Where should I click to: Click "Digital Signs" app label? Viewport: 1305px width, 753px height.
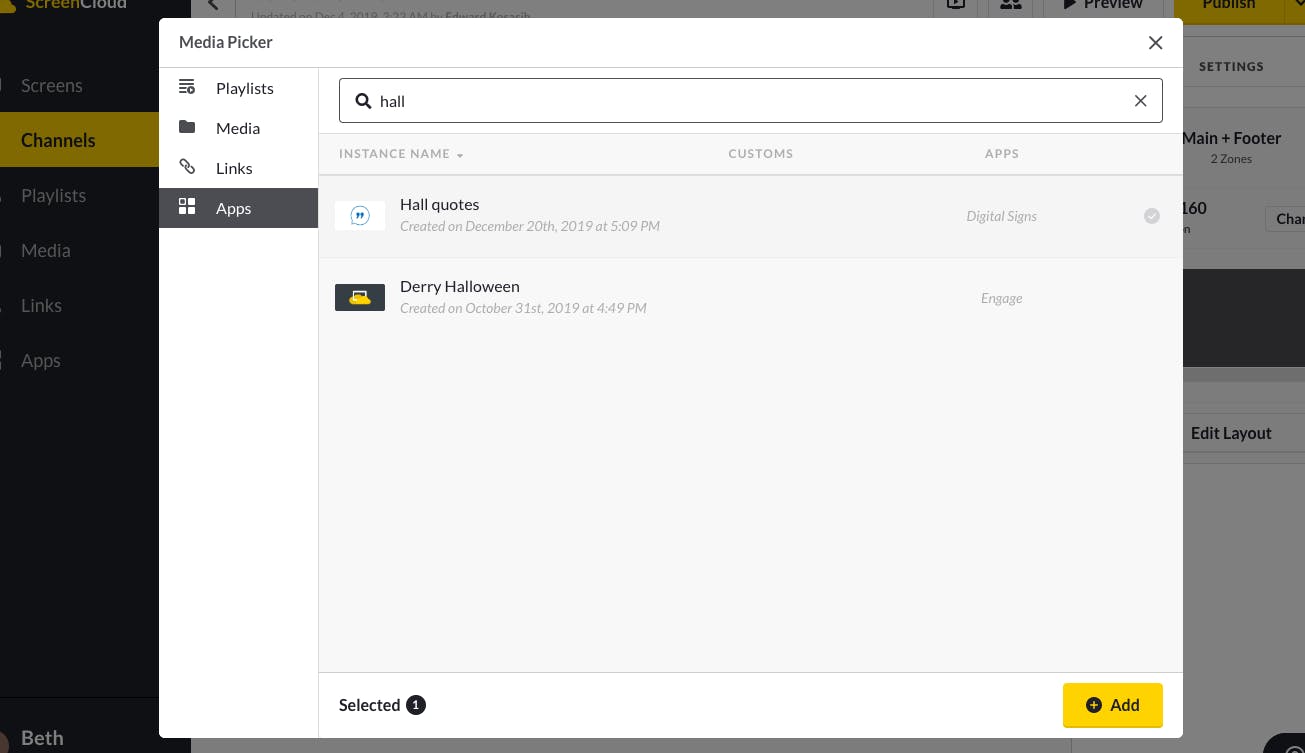point(1001,216)
